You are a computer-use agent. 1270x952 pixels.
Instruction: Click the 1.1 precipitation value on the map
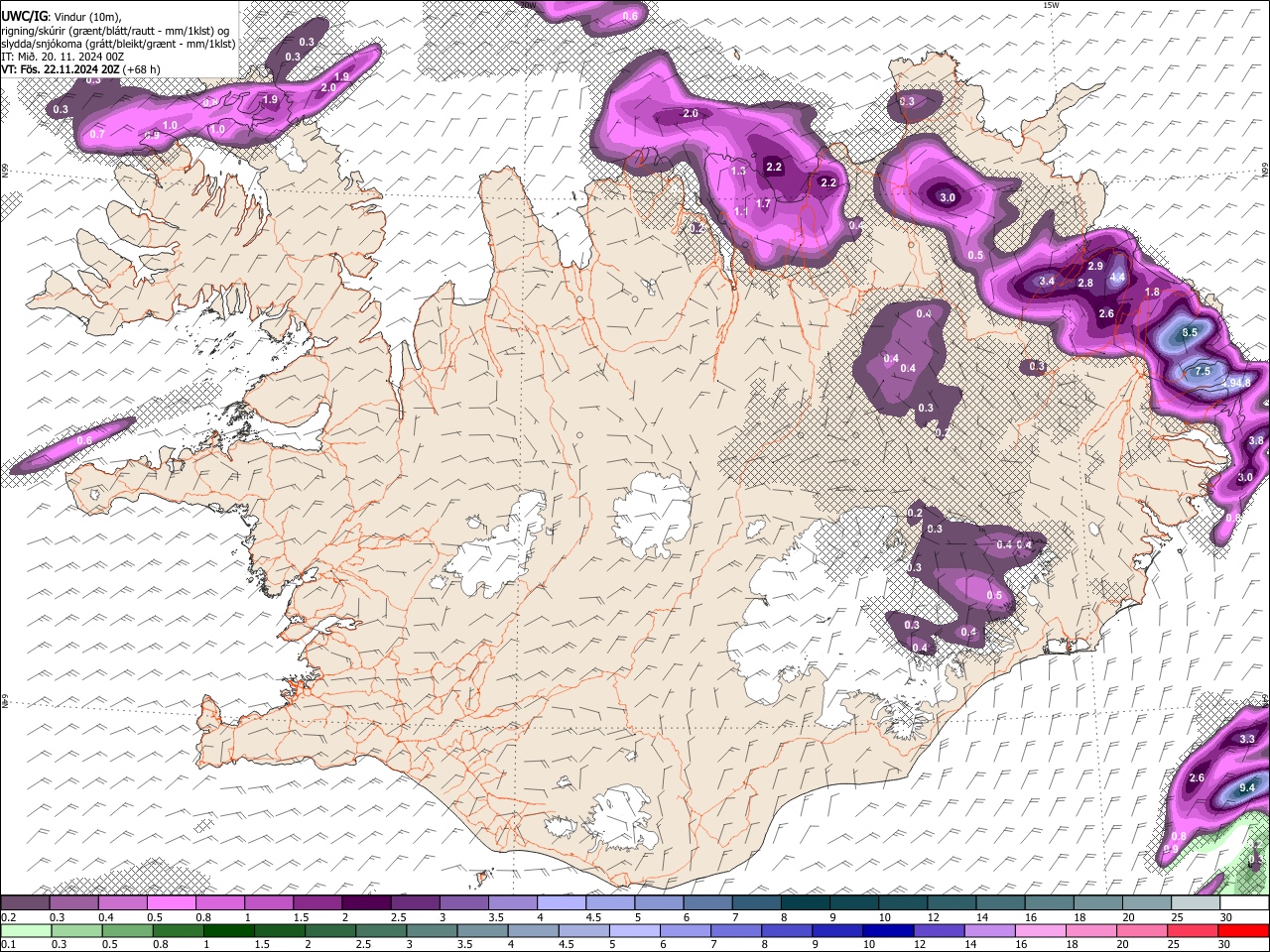(742, 211)
